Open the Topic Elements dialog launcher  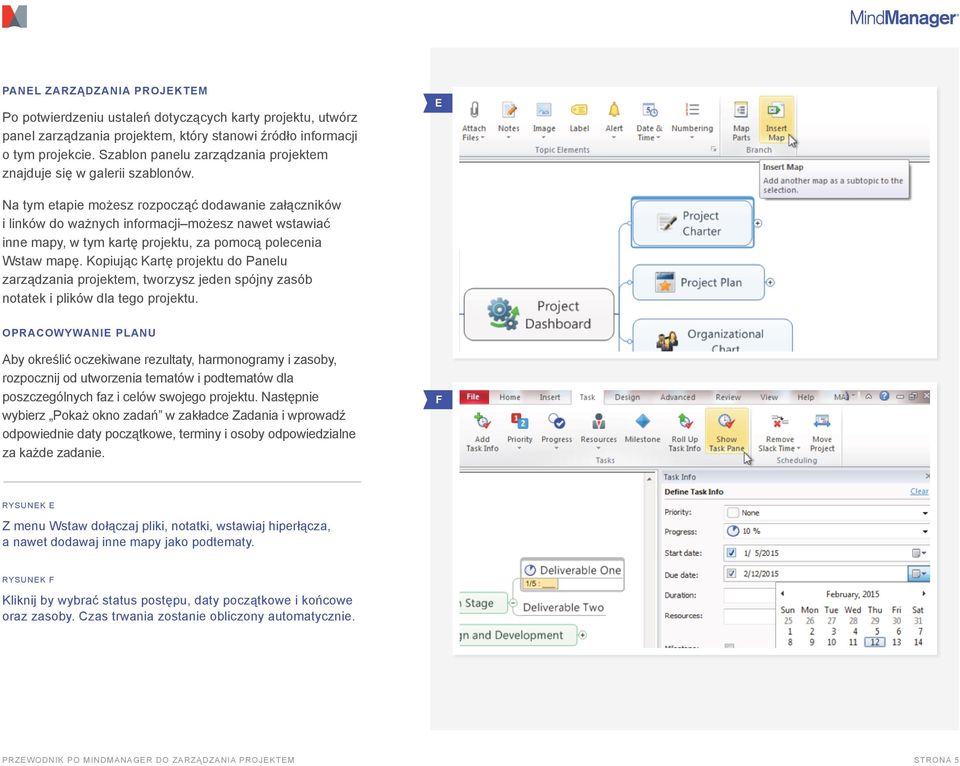pyautogui.click(x=713, y=149)
